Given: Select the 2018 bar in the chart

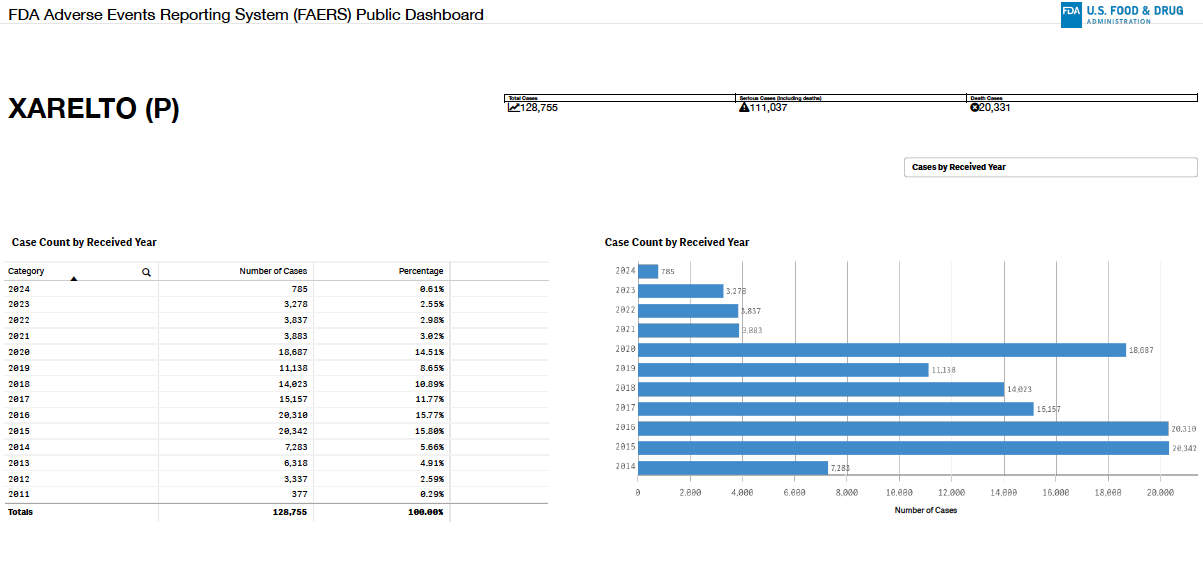Looking at the screenshot, I should click(821, 389).
